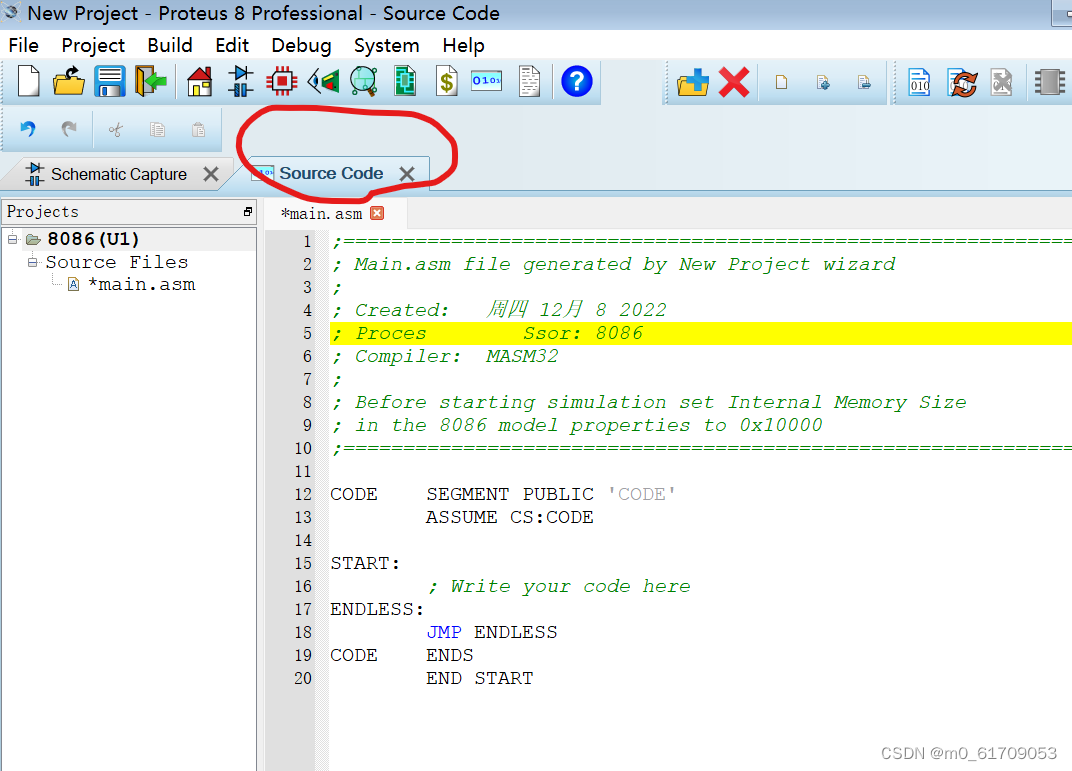The width and height of the screenshot is (1072, 771).
Task: Open the Debug menu
Action: coord(301,45)
